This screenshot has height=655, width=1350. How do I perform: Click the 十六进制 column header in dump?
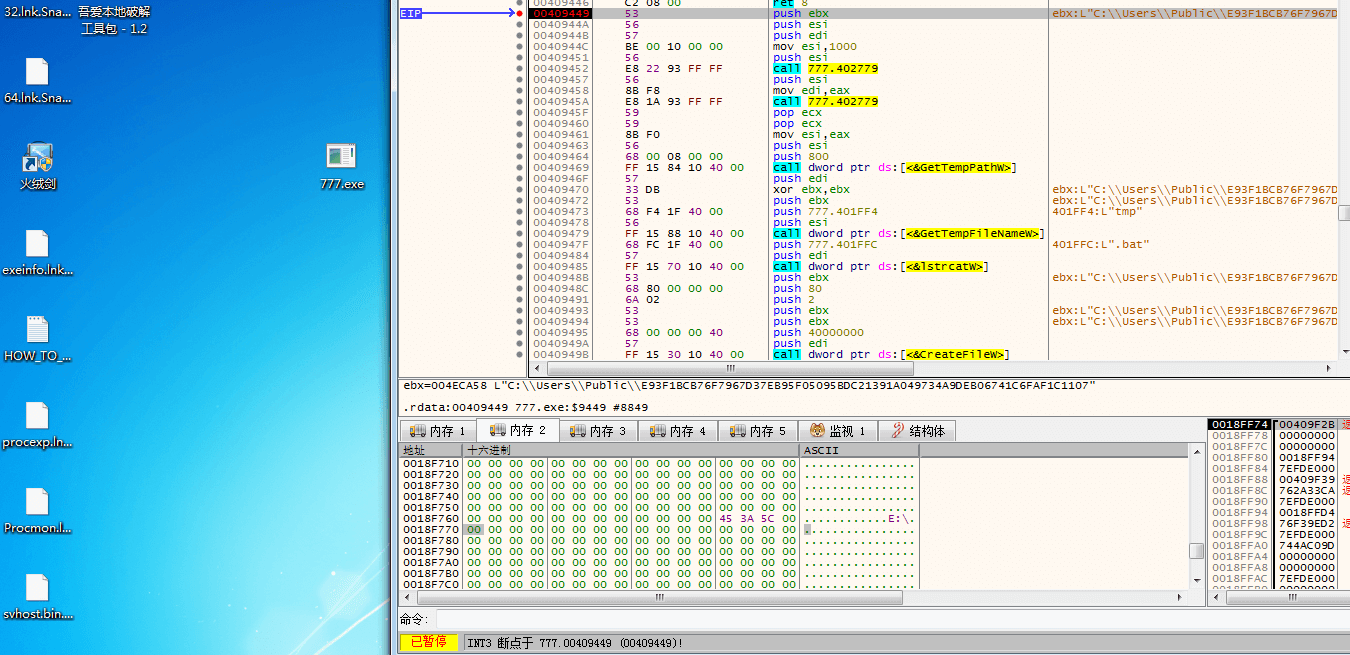(632, 451)
